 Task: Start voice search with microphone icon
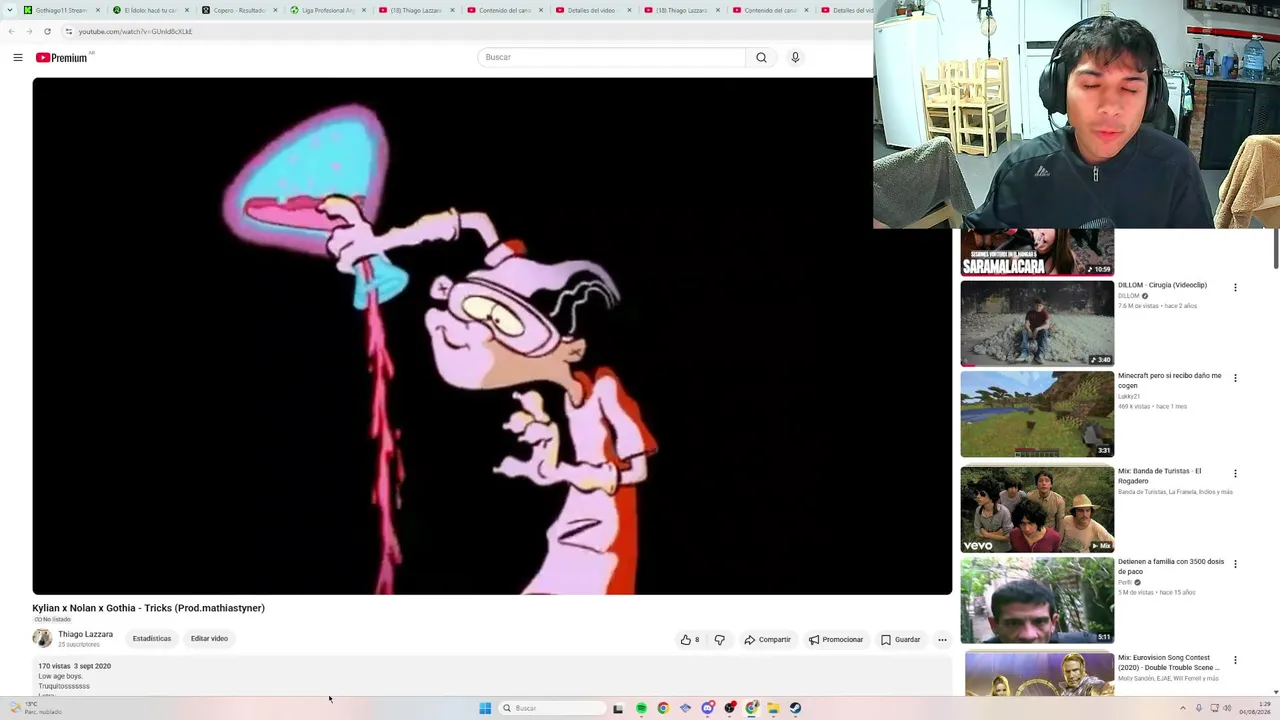[x=795, y=57]
